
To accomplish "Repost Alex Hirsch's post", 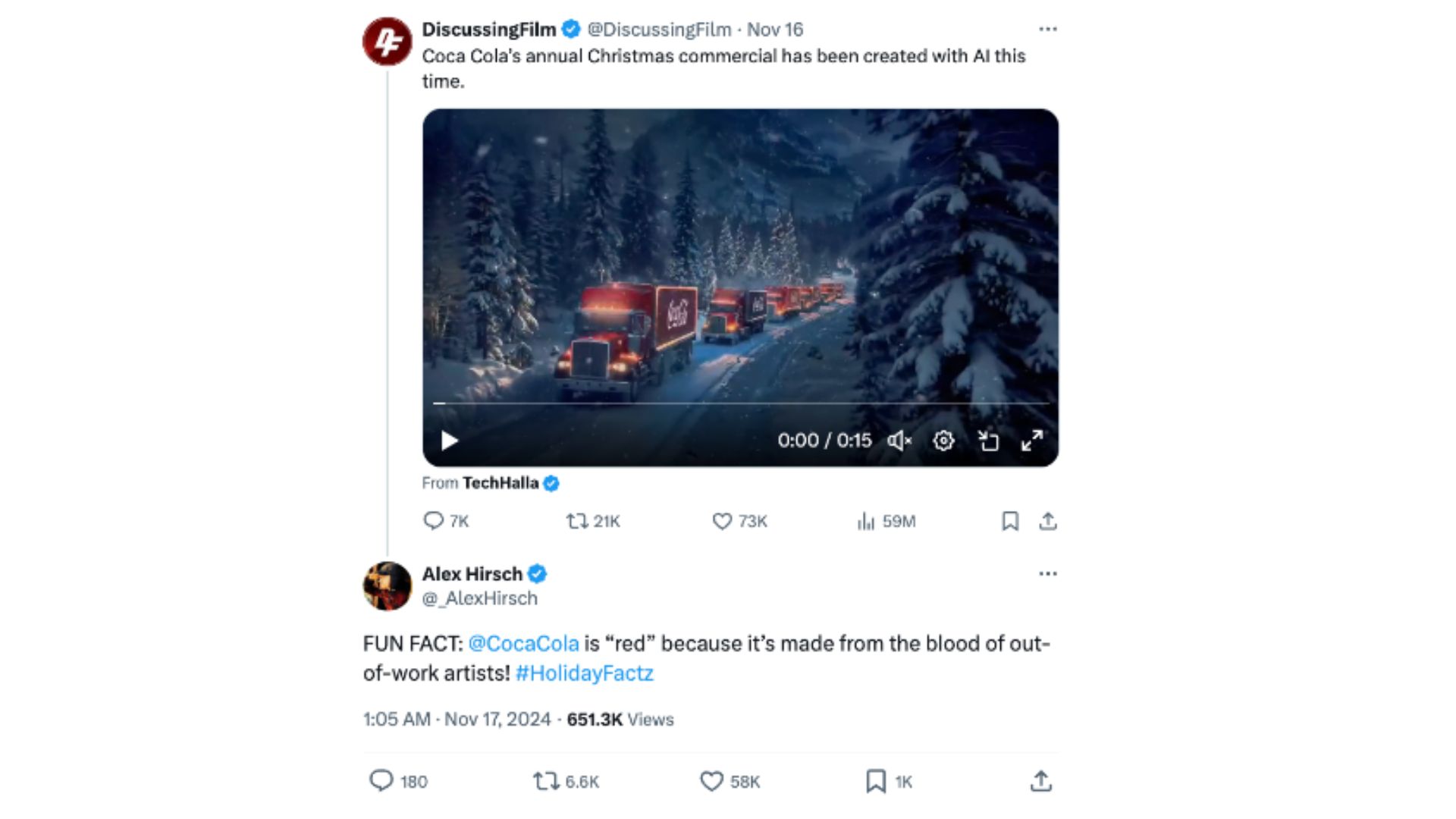I will pyautogui.click(x=546, y=781).
